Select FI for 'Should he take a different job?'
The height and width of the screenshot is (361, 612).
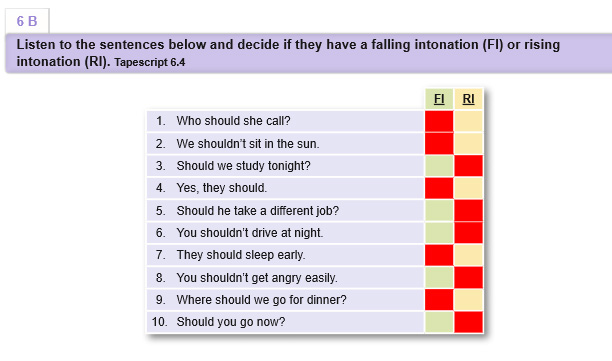click(x=439, y=211)
